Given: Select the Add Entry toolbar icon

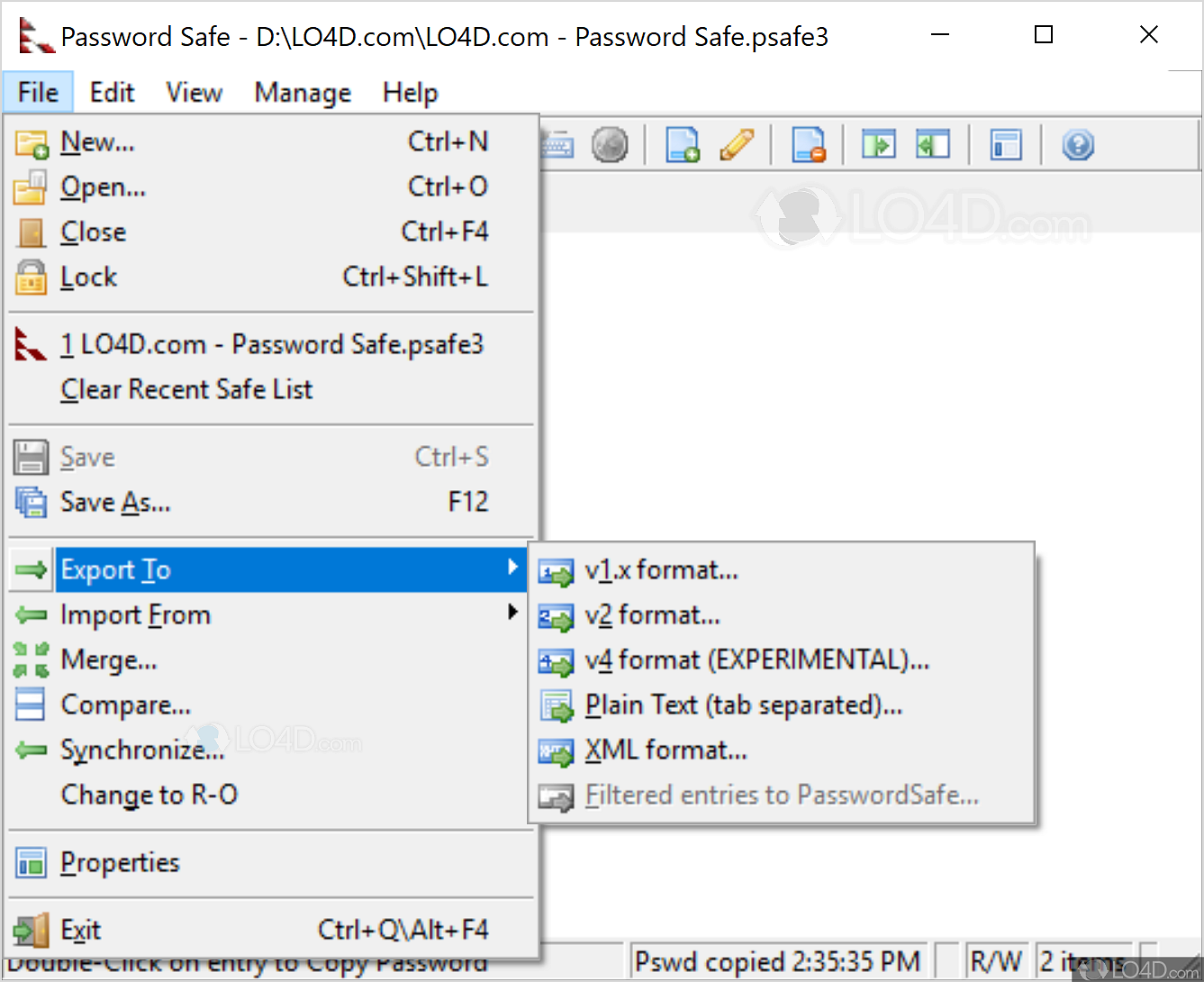Looking at the screenshot, I should pyautogui.click(x=683, y=144).
